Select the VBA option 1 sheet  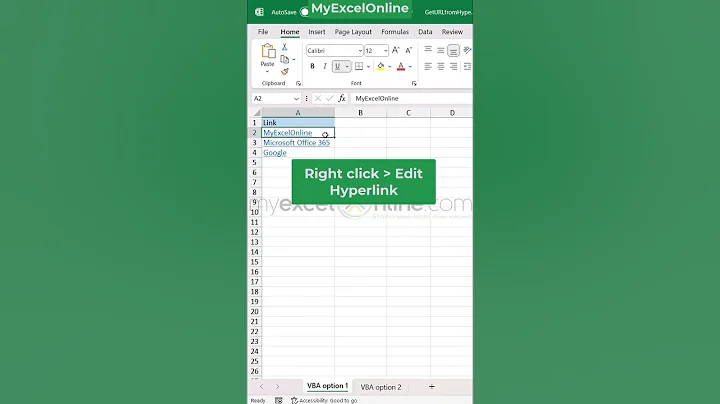click(327, 386)
